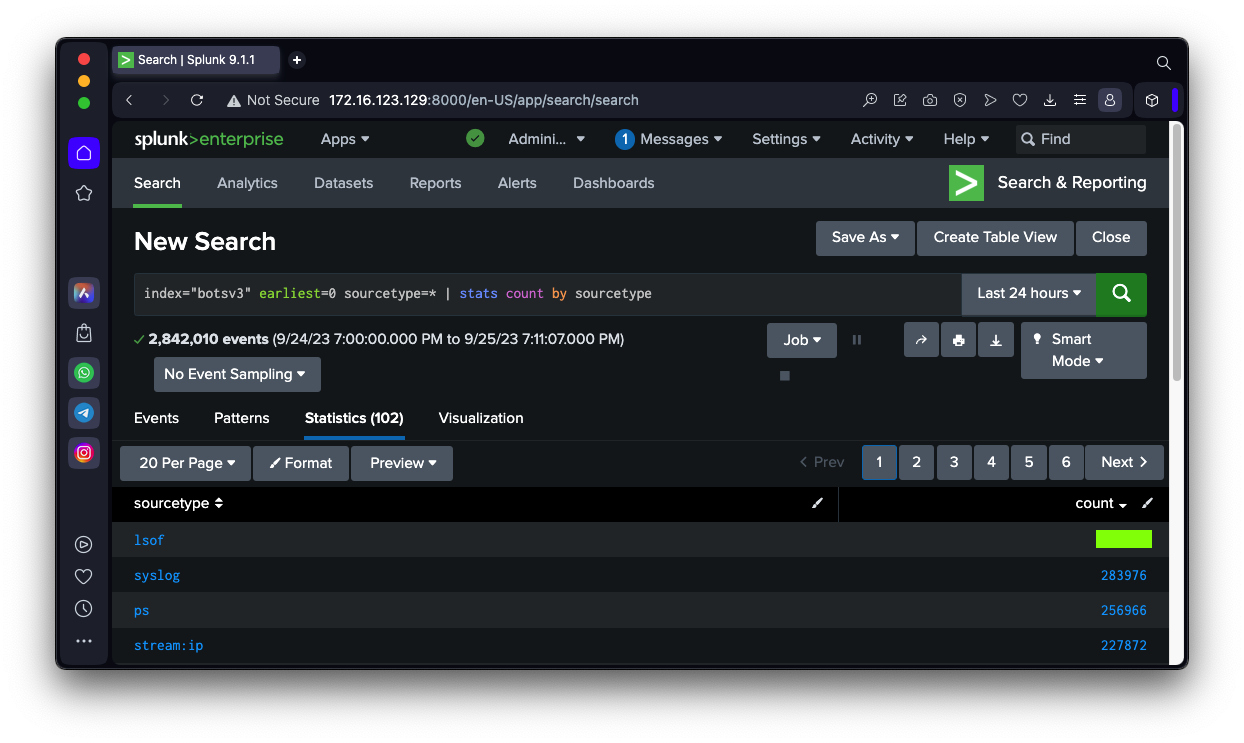
Task: Change the Smart Mode search mode
Action: click(1084, 350)
